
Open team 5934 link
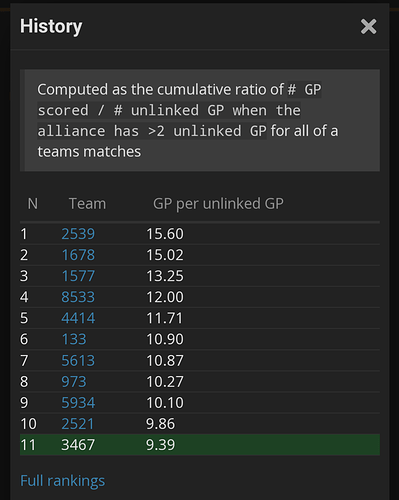(x=78, y=403)
